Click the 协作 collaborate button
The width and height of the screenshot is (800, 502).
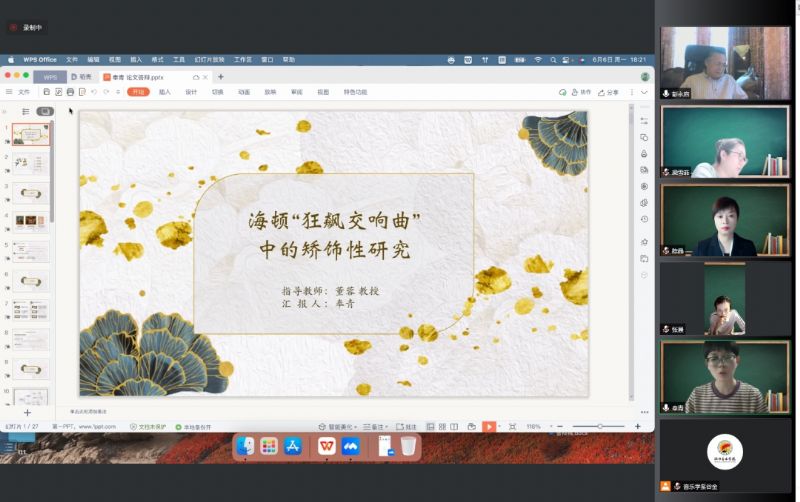(581, 92)
